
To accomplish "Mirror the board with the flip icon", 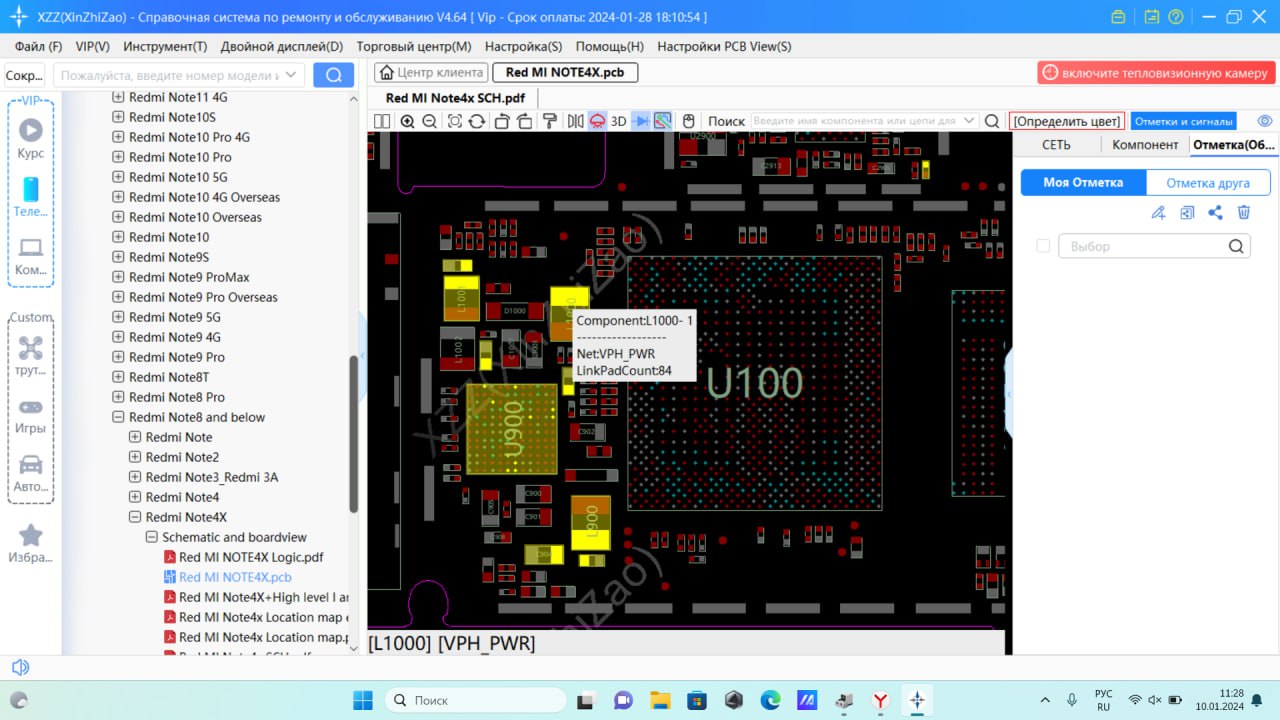I will click(575, 121).
